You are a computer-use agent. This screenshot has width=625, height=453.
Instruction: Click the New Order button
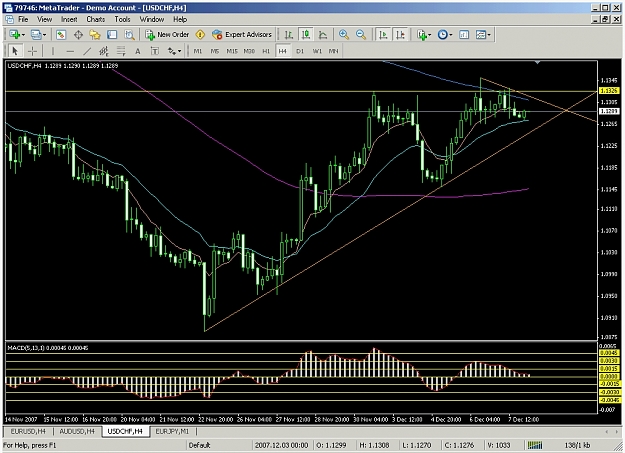pos(167,35)
